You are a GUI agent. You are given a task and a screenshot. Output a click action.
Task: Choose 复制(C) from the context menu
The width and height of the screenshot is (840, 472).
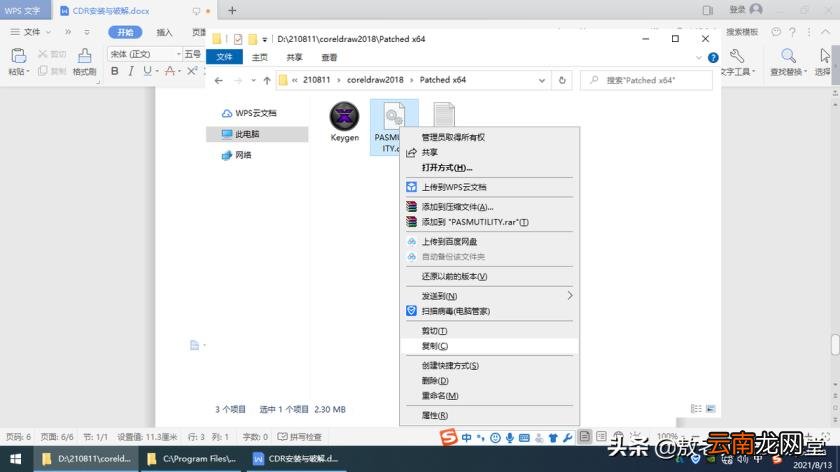490,346
